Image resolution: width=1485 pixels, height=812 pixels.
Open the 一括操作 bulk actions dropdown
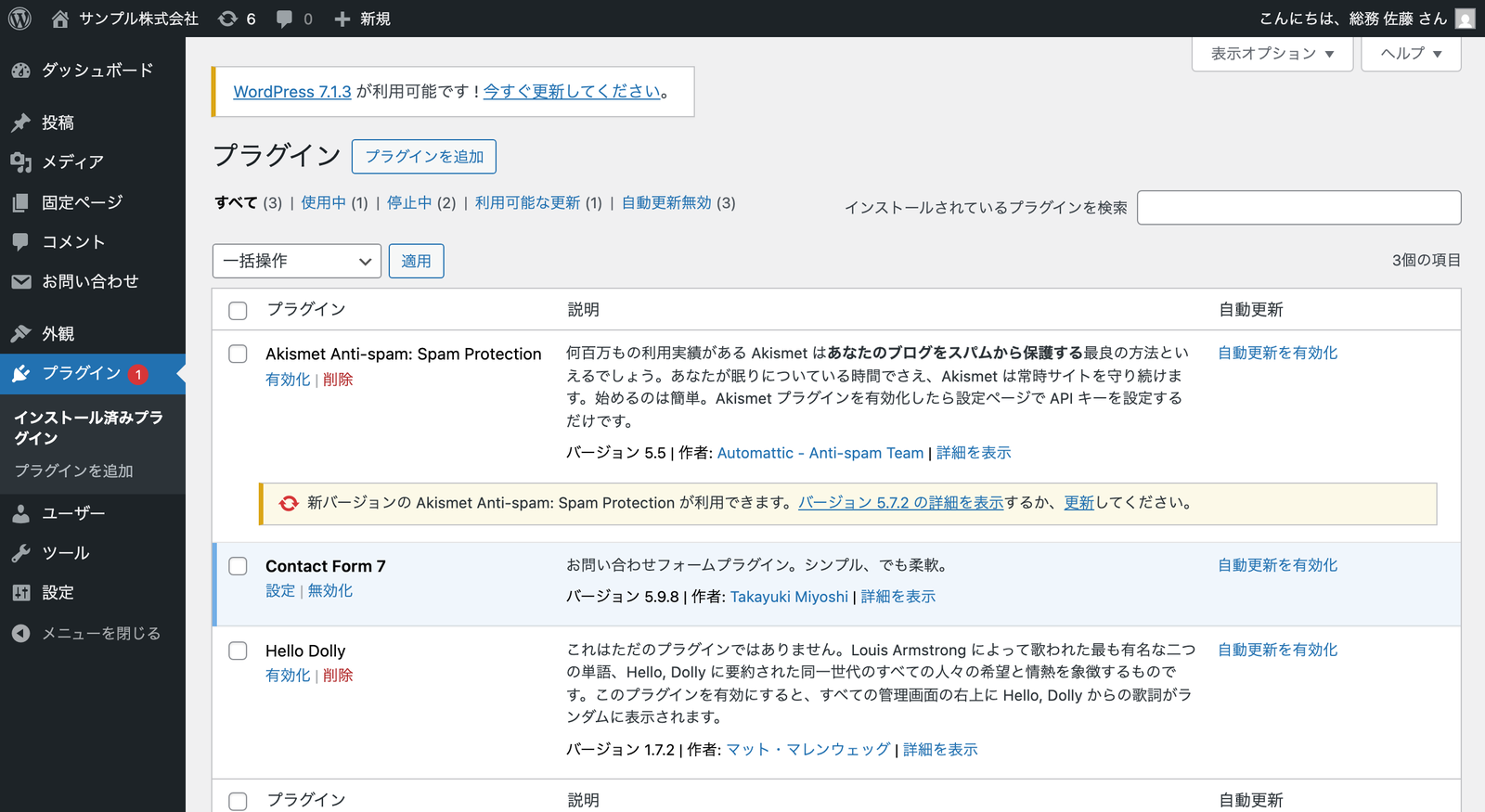pyautogui.click(x=297, y=261)
